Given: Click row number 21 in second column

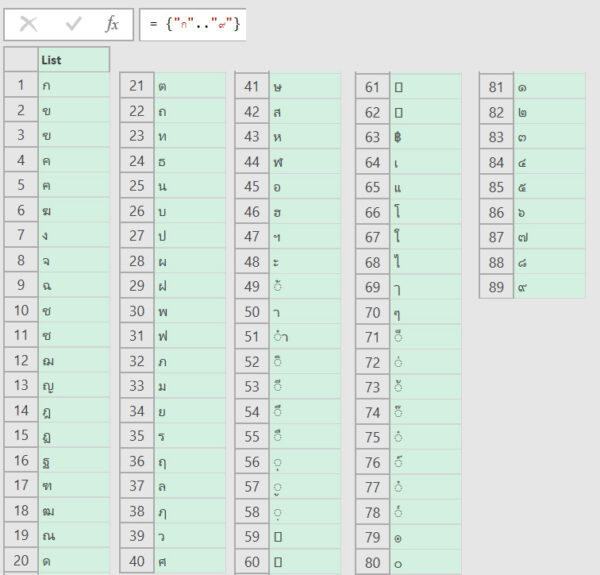Looking at the screenshot, I should pos(137,86).
